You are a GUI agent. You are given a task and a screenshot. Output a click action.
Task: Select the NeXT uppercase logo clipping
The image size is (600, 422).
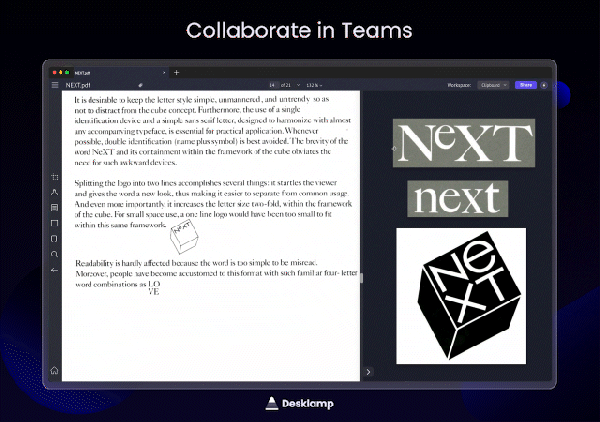pos(464,143)
